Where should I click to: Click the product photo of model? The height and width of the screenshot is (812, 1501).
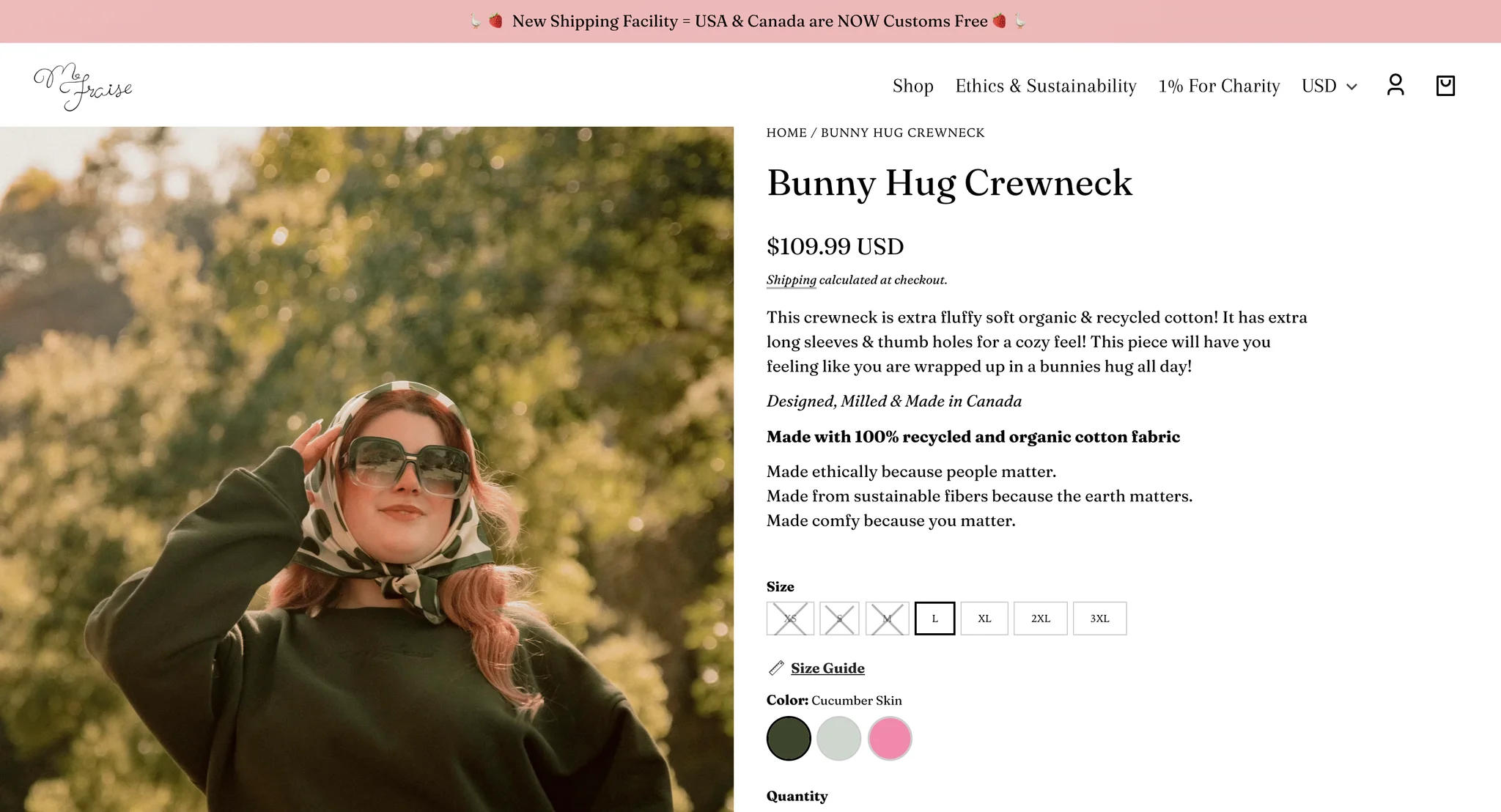point(366,469)
